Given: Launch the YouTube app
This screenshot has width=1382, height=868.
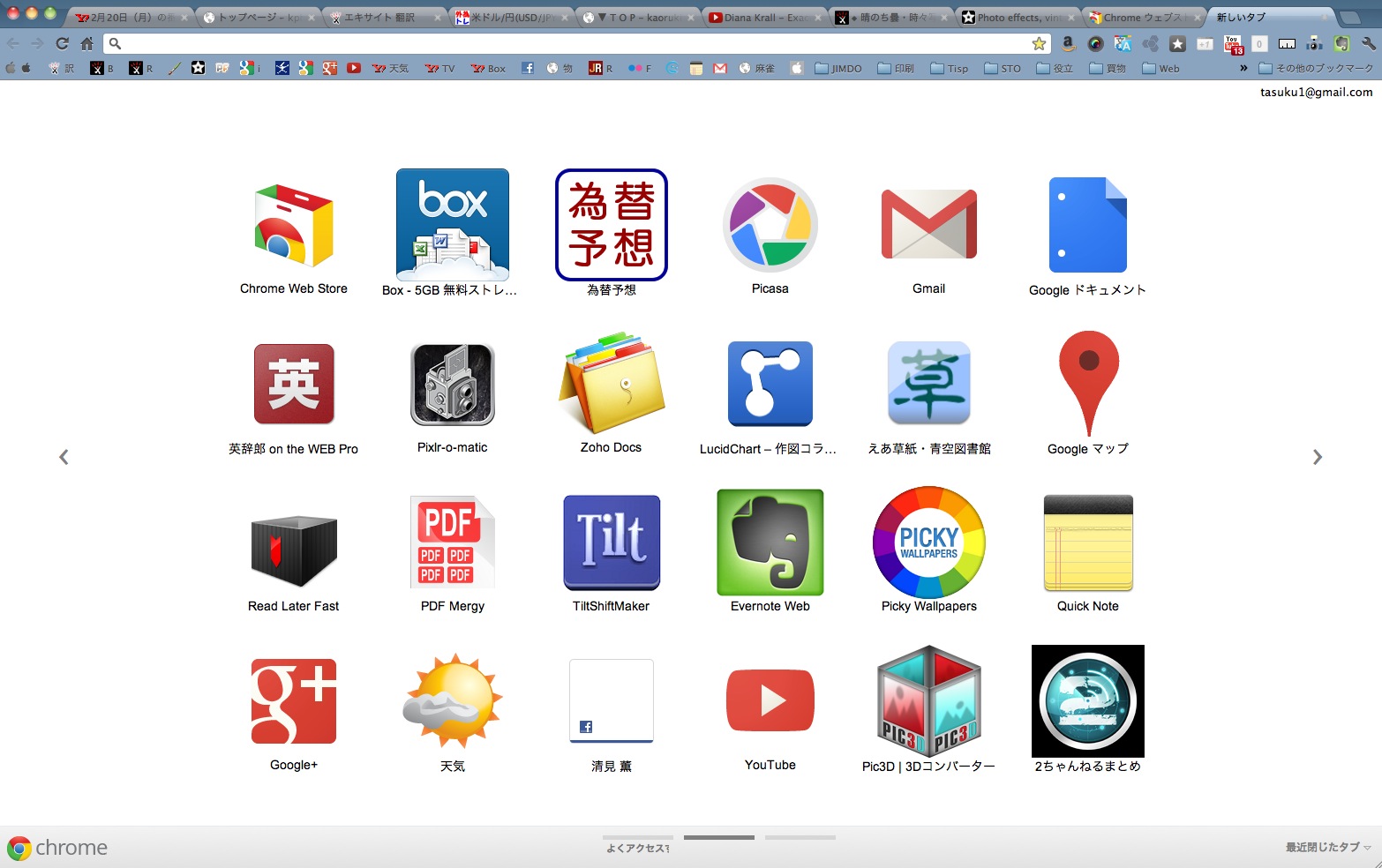Looking at the screenshot, I should click(770, 701).
